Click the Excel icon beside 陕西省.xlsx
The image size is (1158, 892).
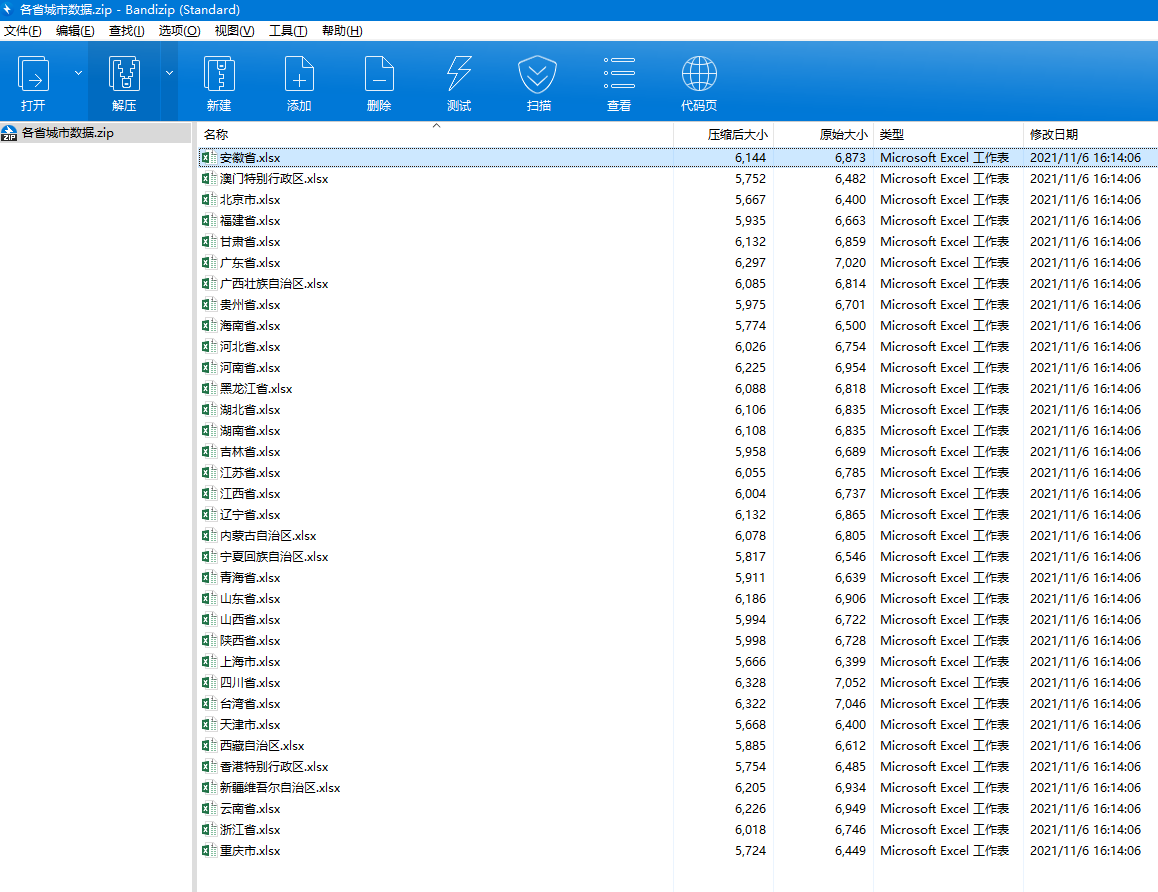click(x=209, y=641)
